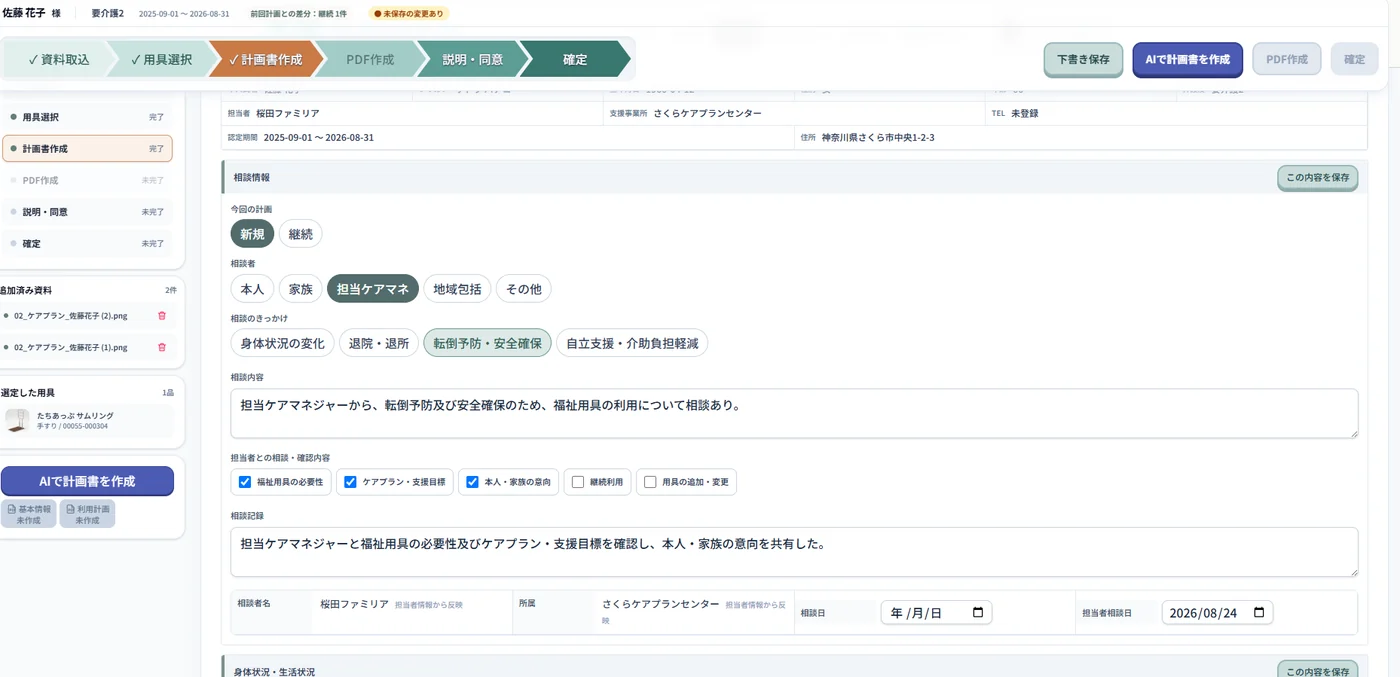1400x677 pixels.
Task: Save 相談情報 section with この内容を保存
Action: coord(1317,177)
